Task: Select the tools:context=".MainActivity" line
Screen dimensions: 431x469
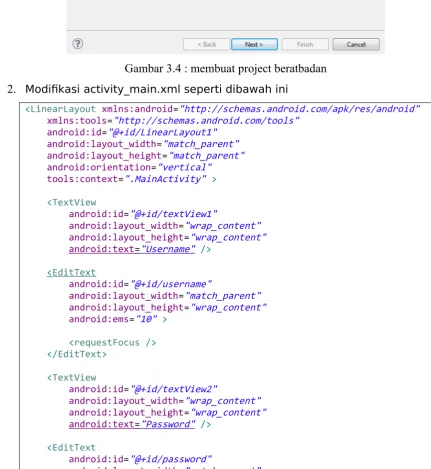Action: 132,179
